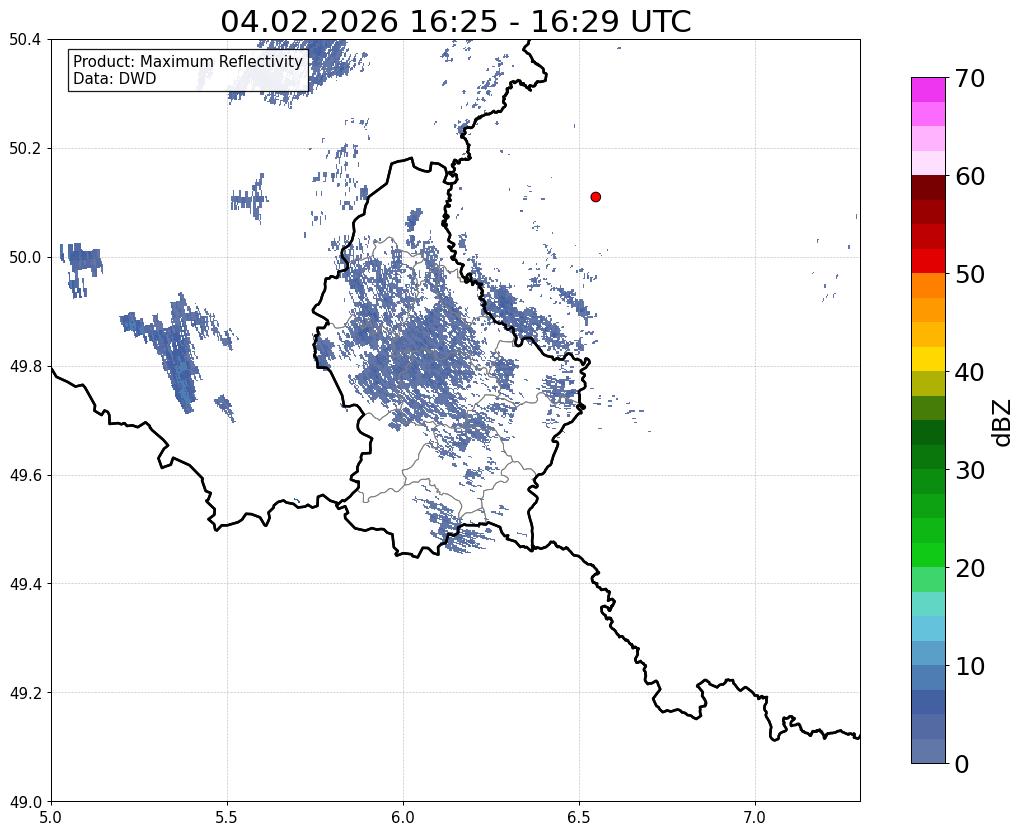The width and height of the screenshot is (1023, 834).
Task: Click the 'Product: Maximum Reflectivity' label
Action: click(x=188, y=61)
